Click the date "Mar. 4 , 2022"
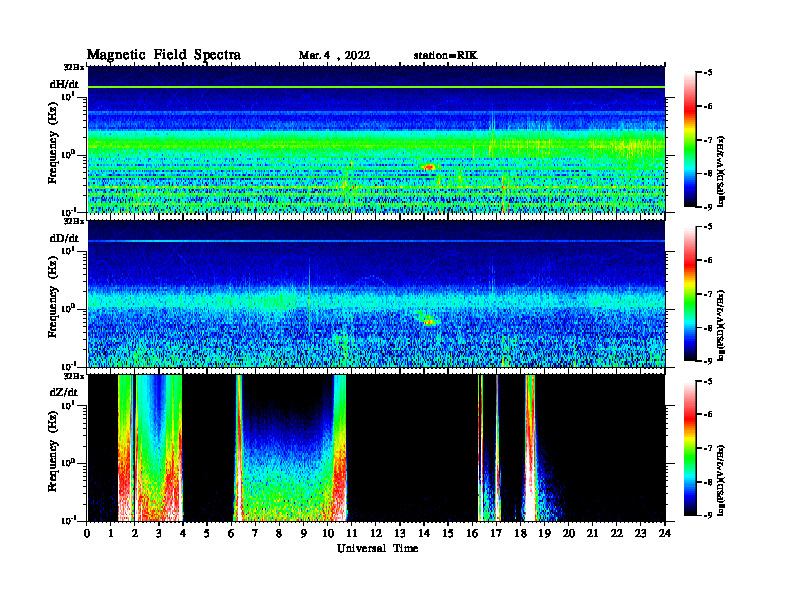The image size is (792, 612). (x=334, y=56)
